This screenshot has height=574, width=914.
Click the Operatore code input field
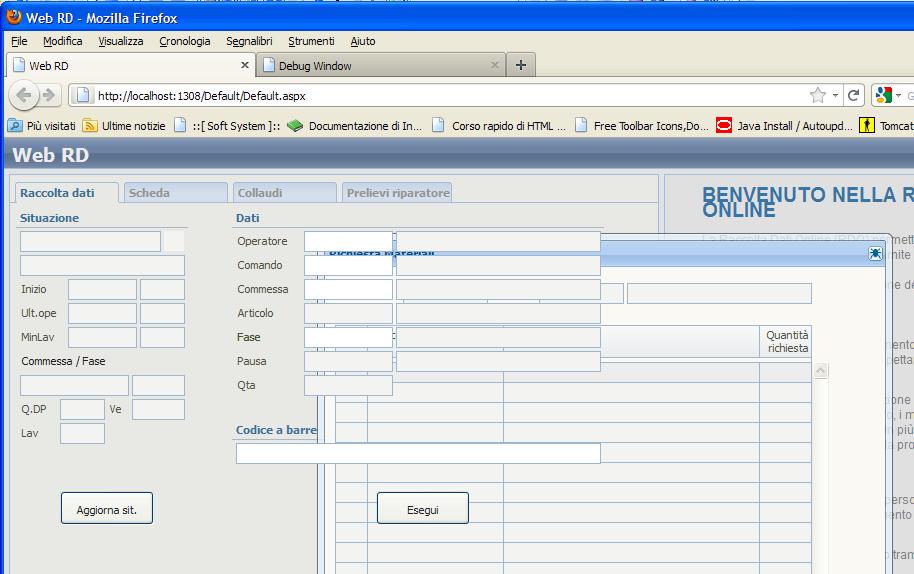348,241
